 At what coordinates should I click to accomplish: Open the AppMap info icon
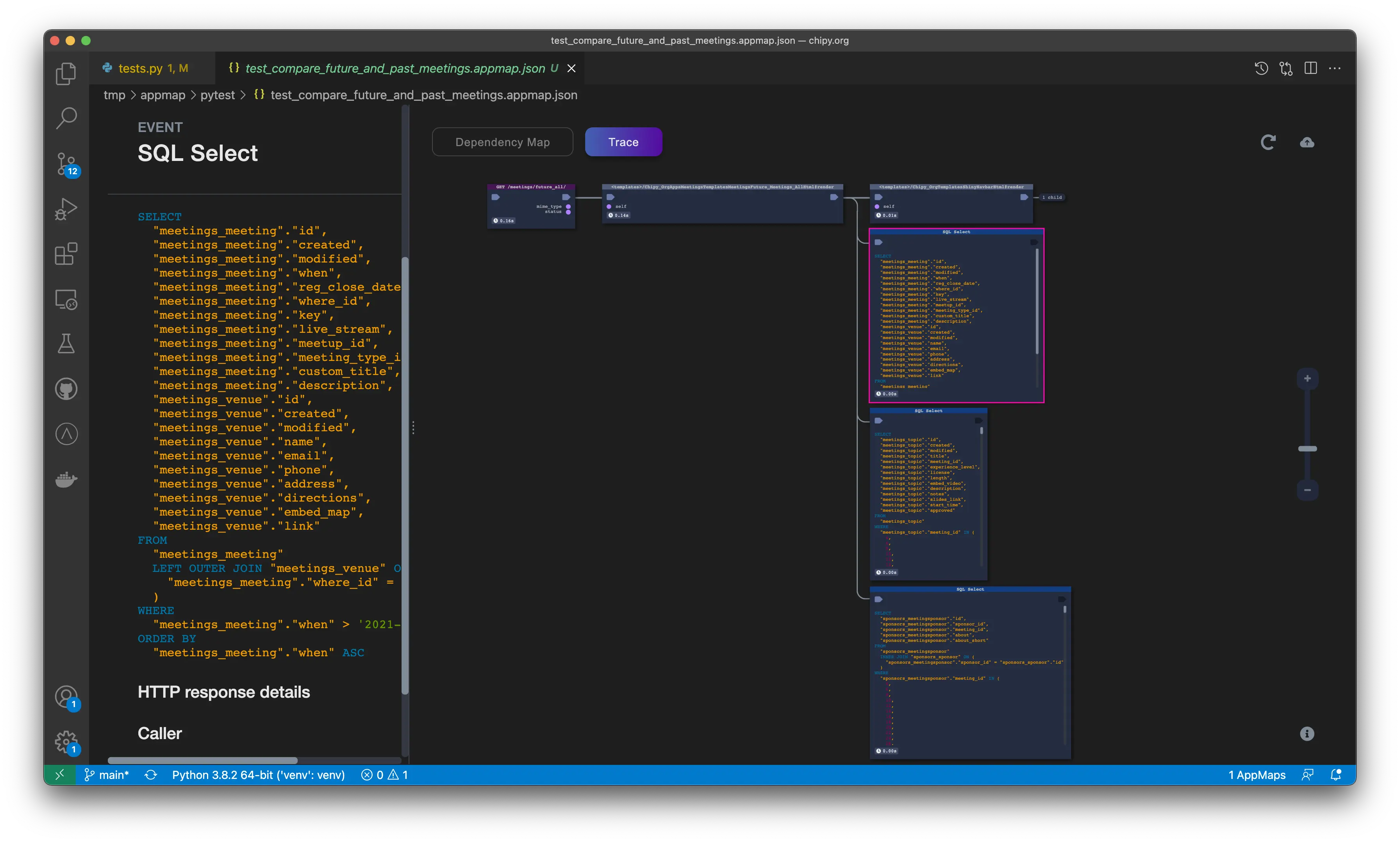coord(1307,734)
